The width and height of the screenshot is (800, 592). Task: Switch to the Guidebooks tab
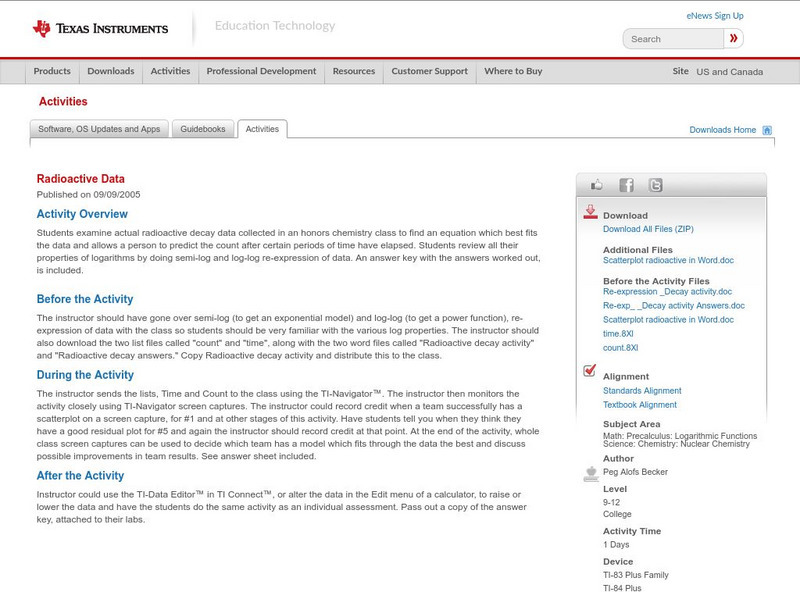[203, 129]
